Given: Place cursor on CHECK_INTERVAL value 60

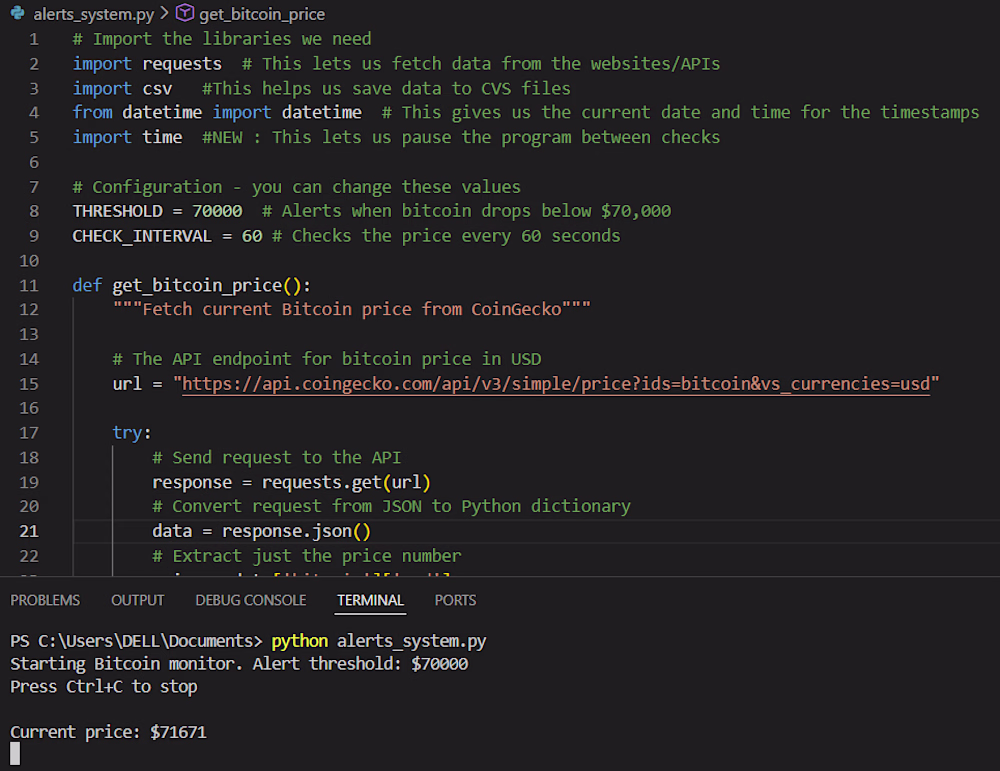Looking at the screenshot, I should (252, 236).
